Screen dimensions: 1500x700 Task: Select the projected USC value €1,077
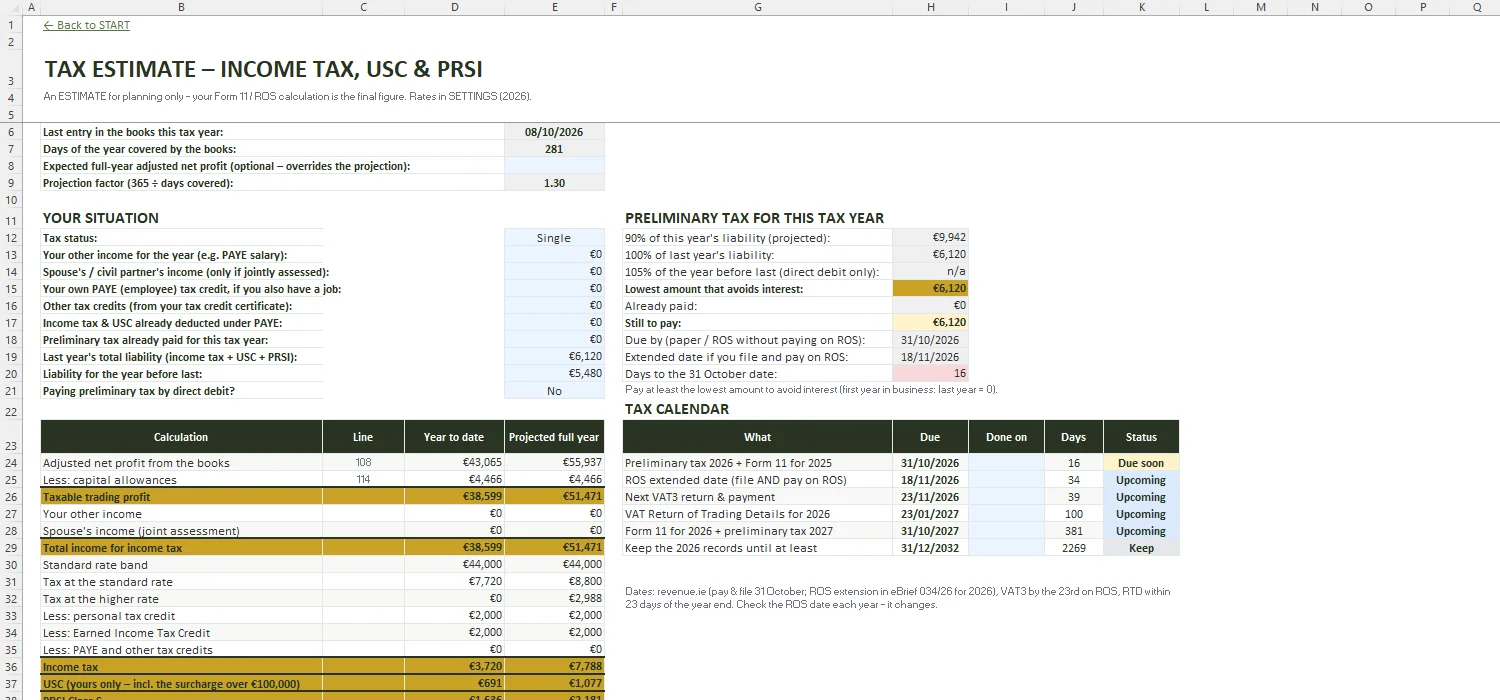coord(554,684)
